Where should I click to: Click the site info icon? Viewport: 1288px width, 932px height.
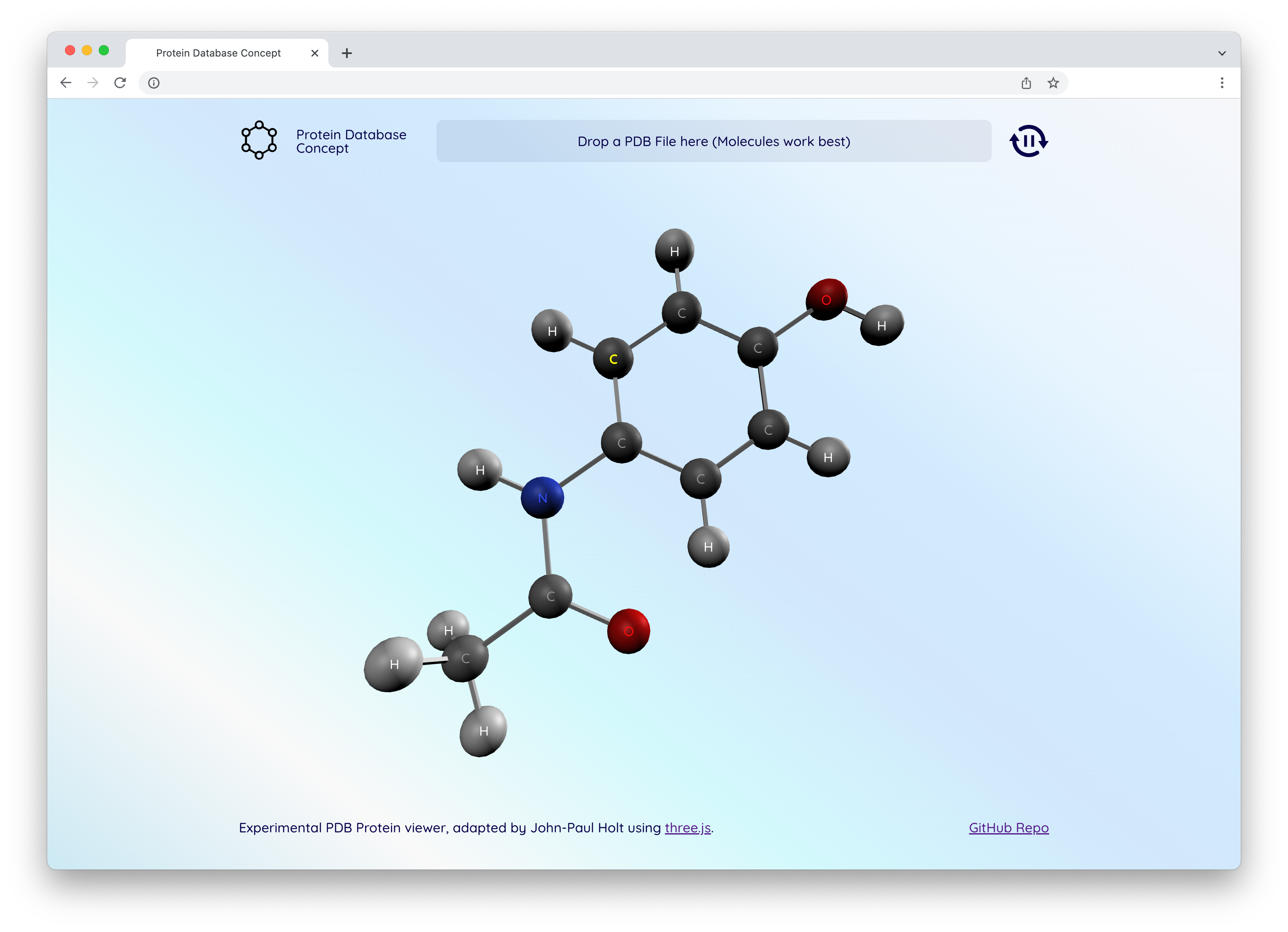click(154, 83)
